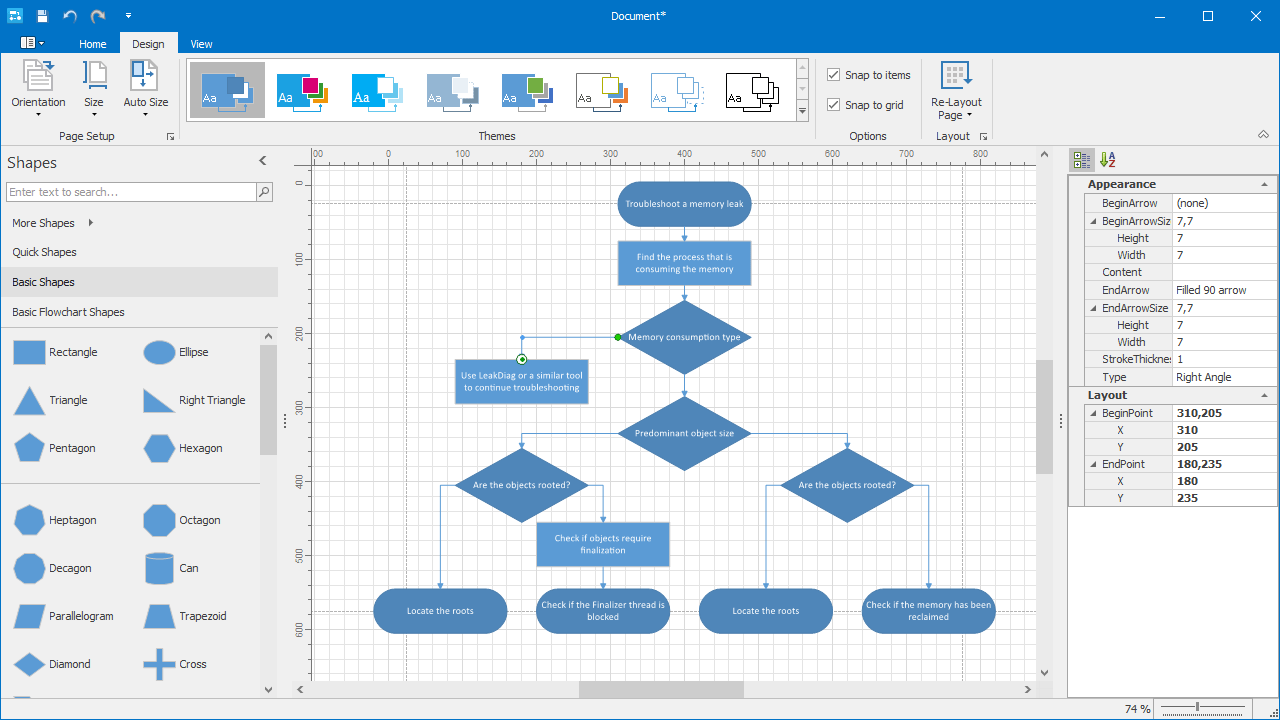Apply the theme with green accent

coord(527,91)
